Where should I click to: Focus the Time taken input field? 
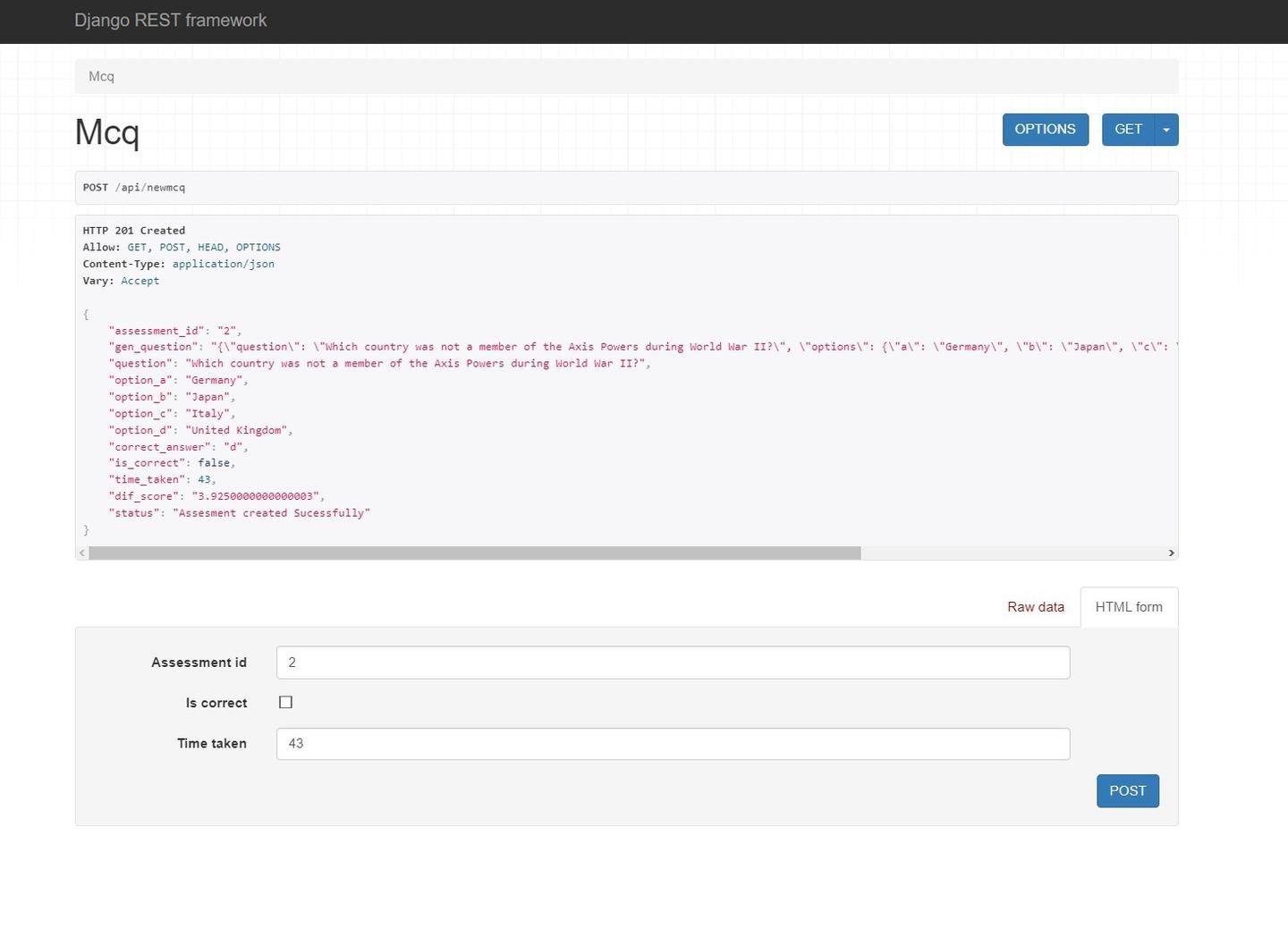coord(673,744)
